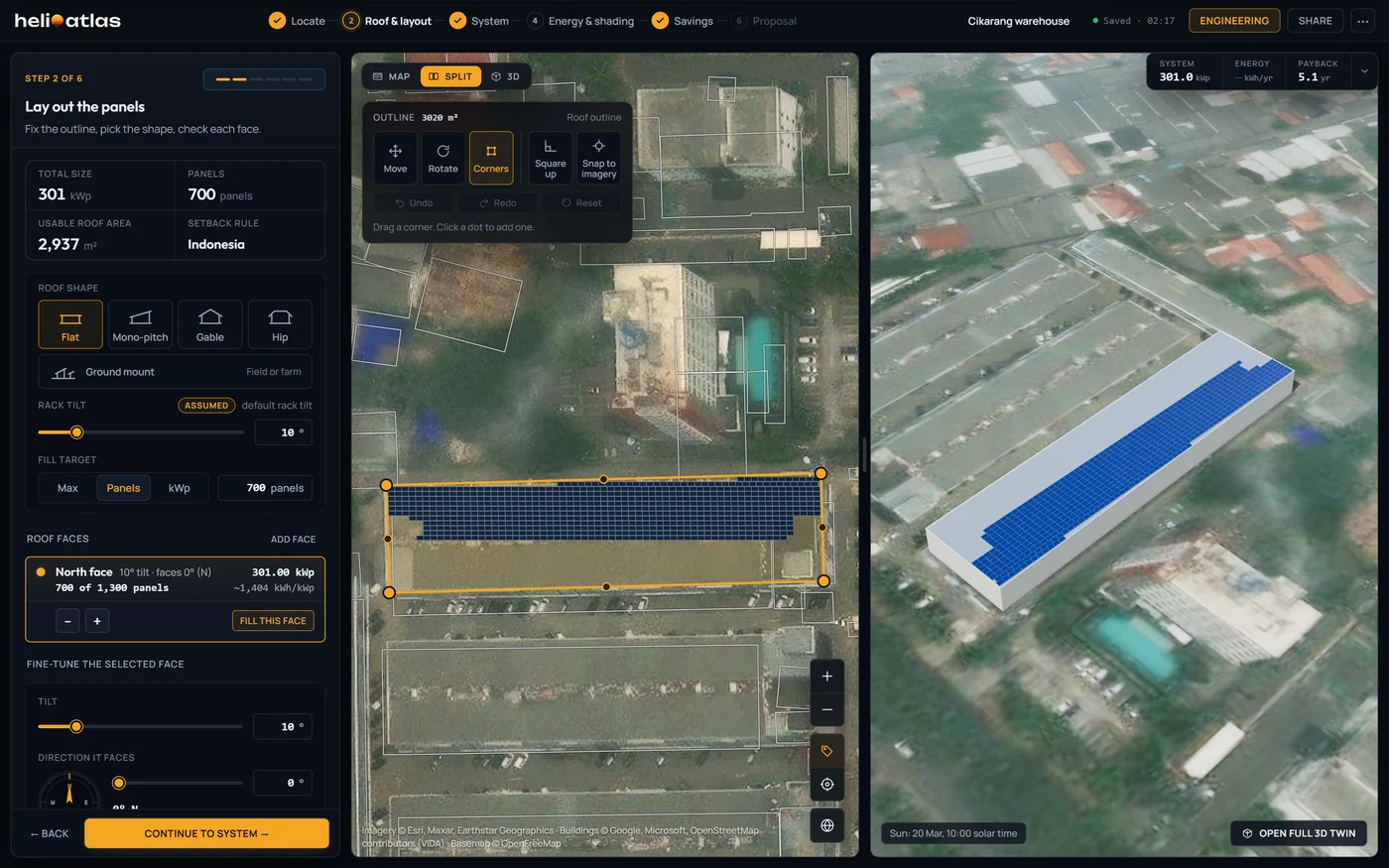Viewport: 1389px width, 868px height.
Task: Choose the Hip roof shape
Action: [x=280, y=324]
